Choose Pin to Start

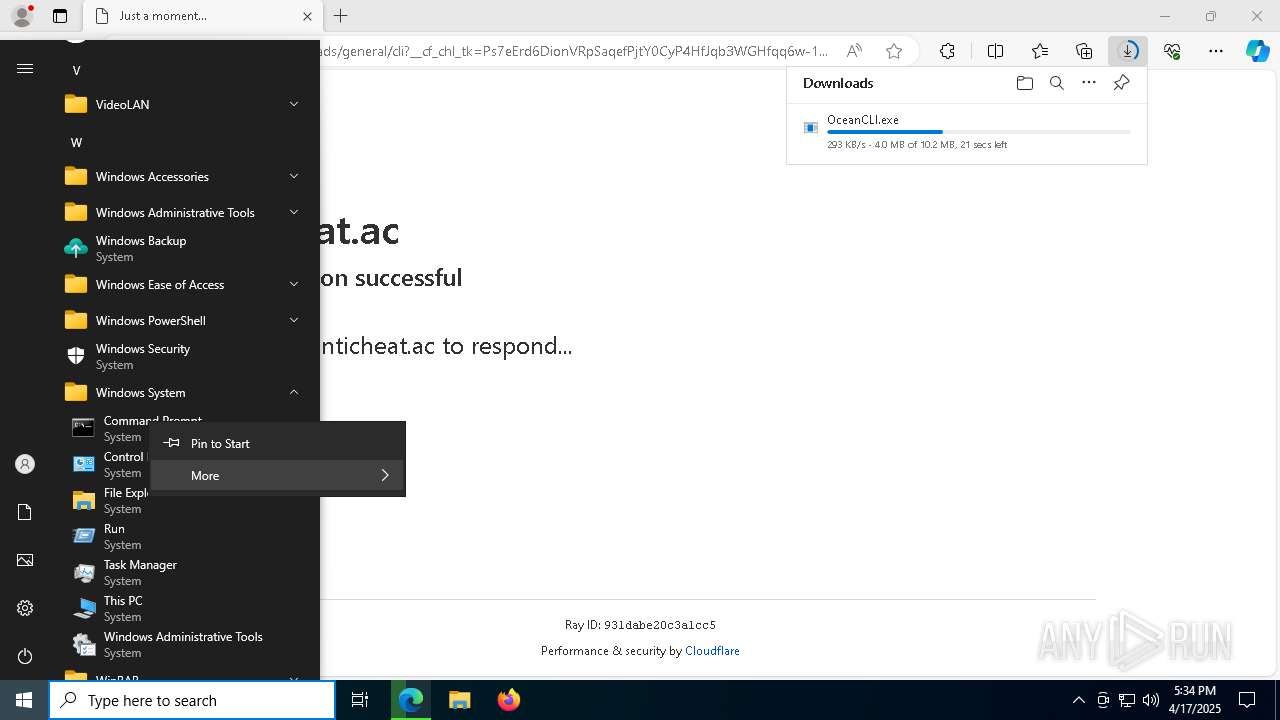[x=278, y=443]
